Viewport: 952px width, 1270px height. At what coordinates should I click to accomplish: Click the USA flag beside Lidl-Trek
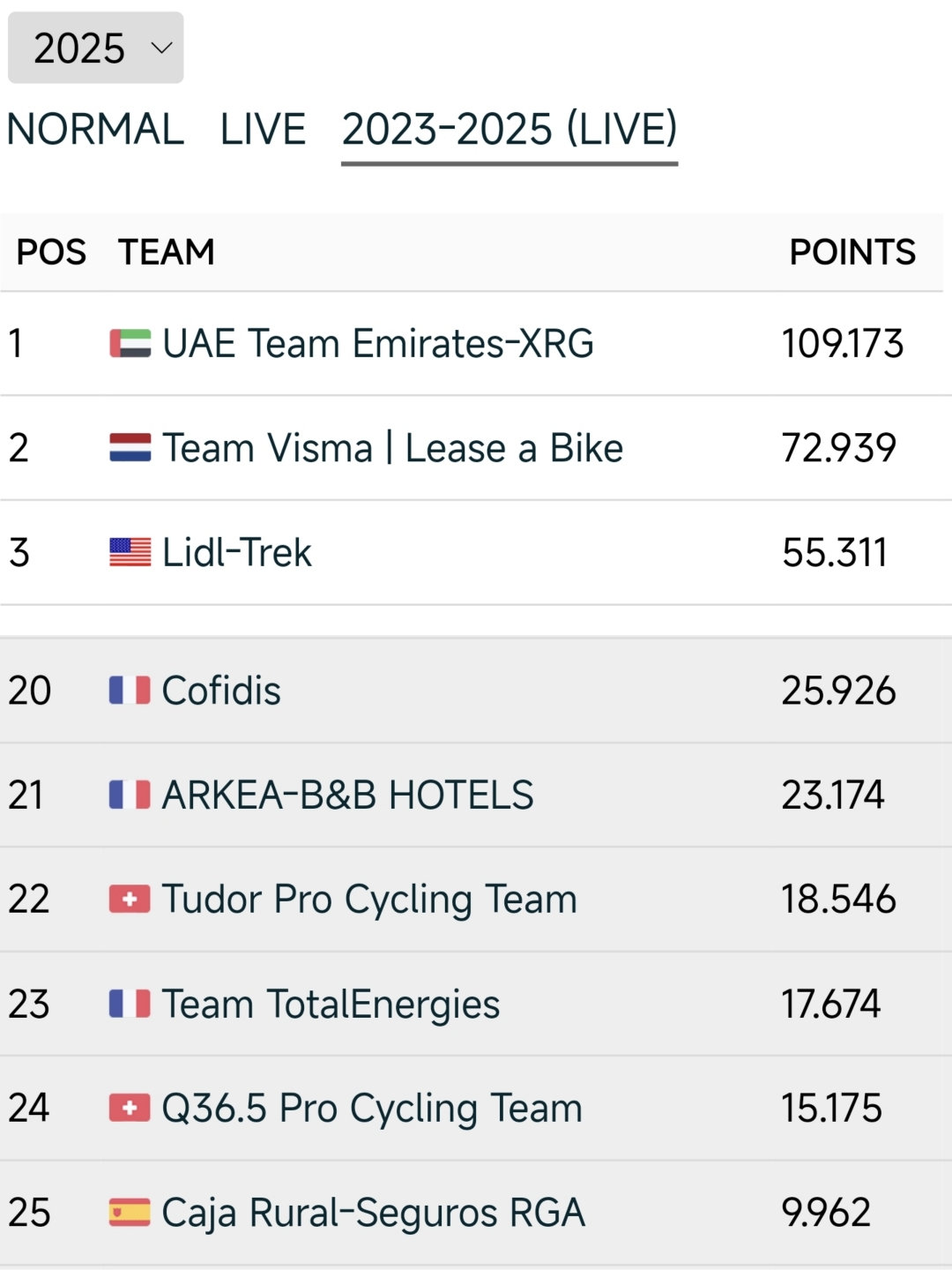130,552
